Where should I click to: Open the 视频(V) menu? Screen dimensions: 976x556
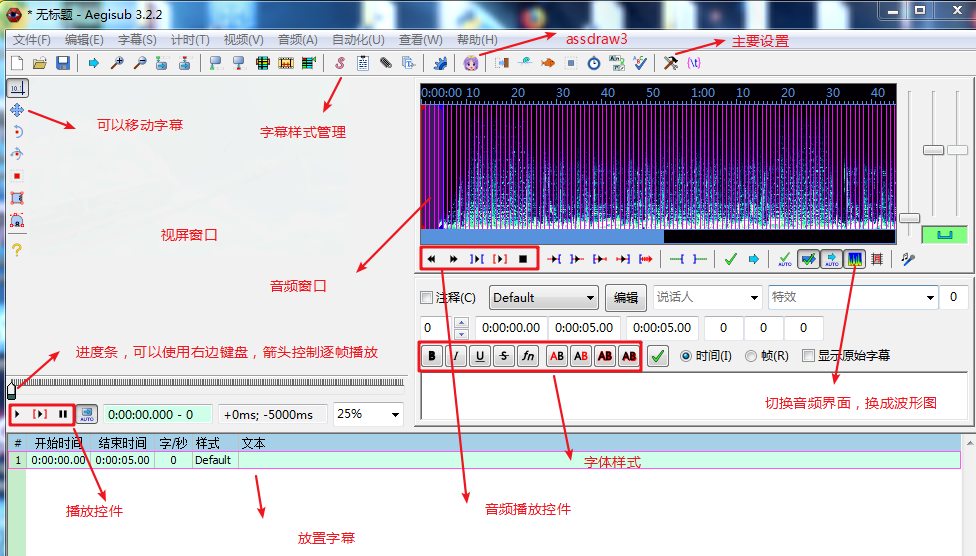click(x=243, y=40)
